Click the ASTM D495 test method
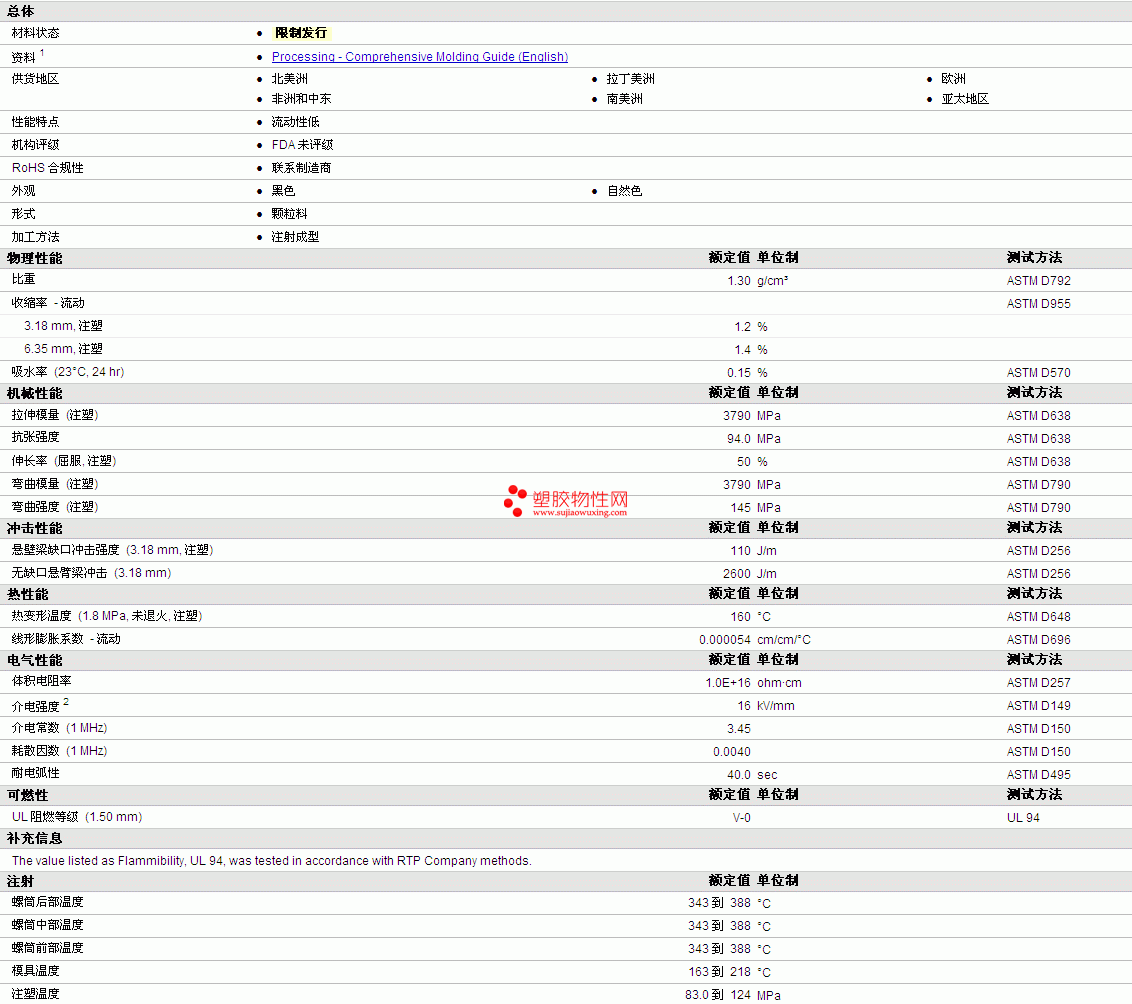Viewport: 1132px width, 1004px height. 1038,775
